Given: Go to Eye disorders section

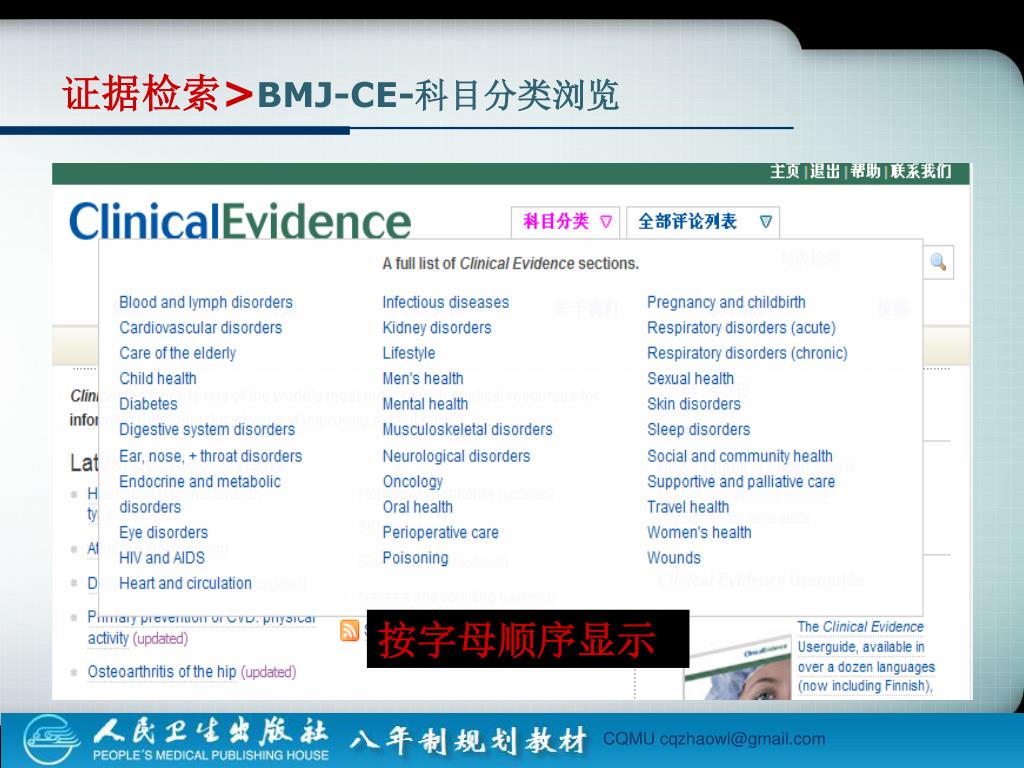Looking at the screenshot, I should point(163,533).
